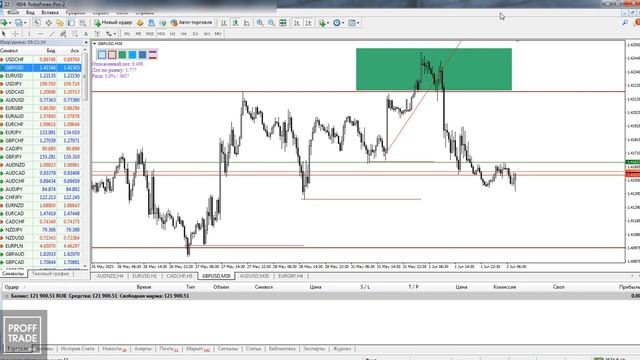This screenshot has width=640, height=360.
Task: Open the Вставка menu
Action: (50, 13)
